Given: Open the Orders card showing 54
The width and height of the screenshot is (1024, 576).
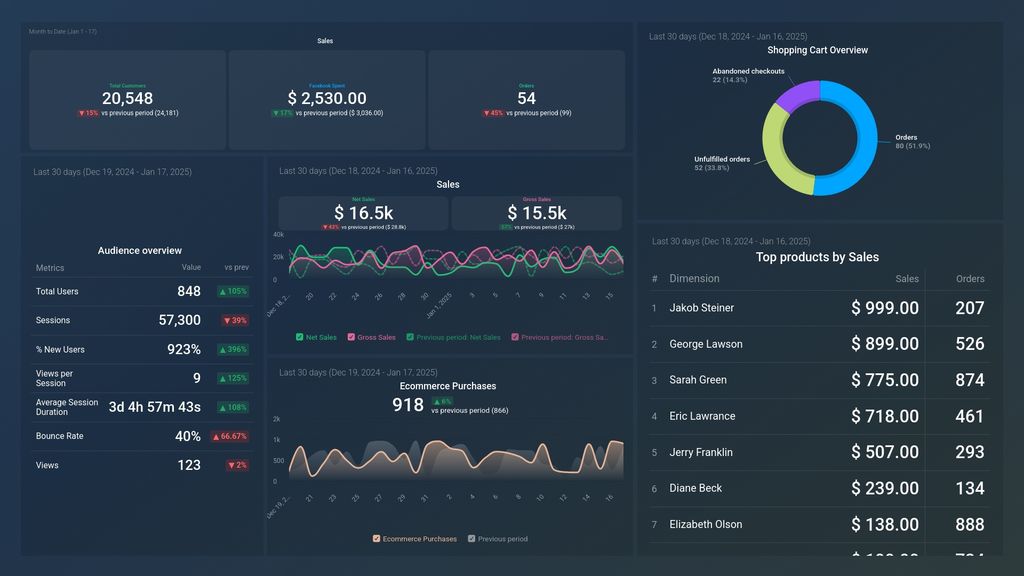Looking at the screenshot, I should coord(526,100).
